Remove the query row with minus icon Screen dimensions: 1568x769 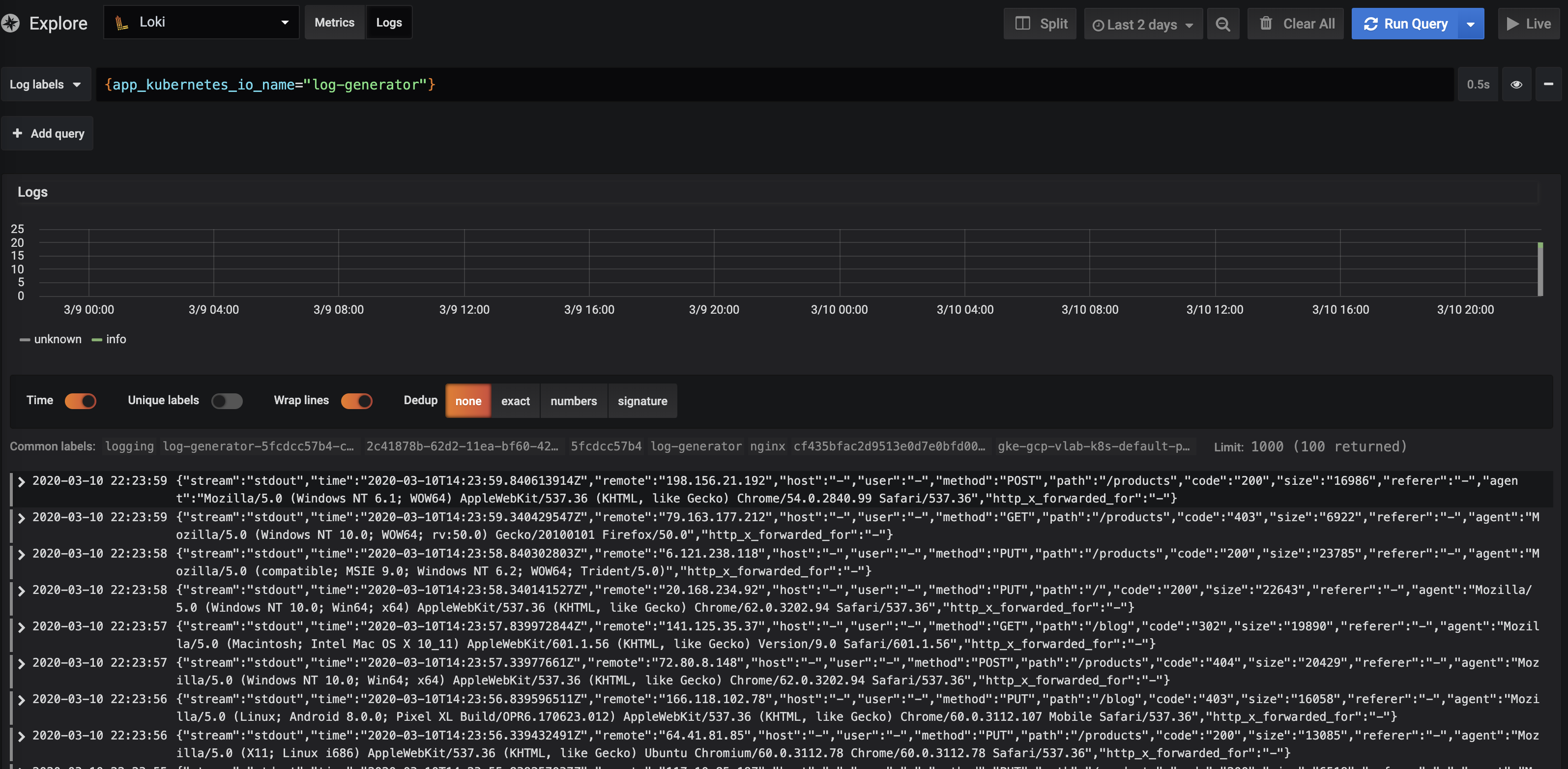click(x=1548, y=85)
